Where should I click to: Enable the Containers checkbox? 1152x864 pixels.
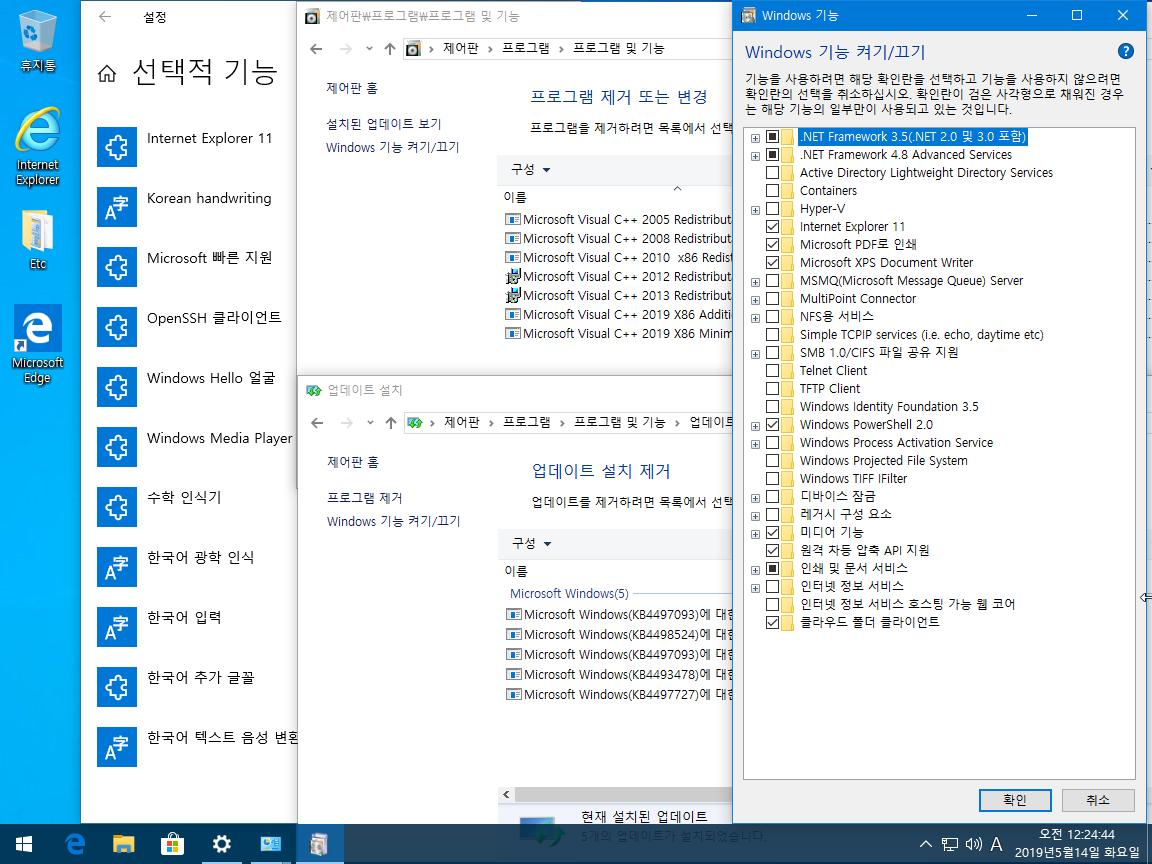tap(772, 190)
